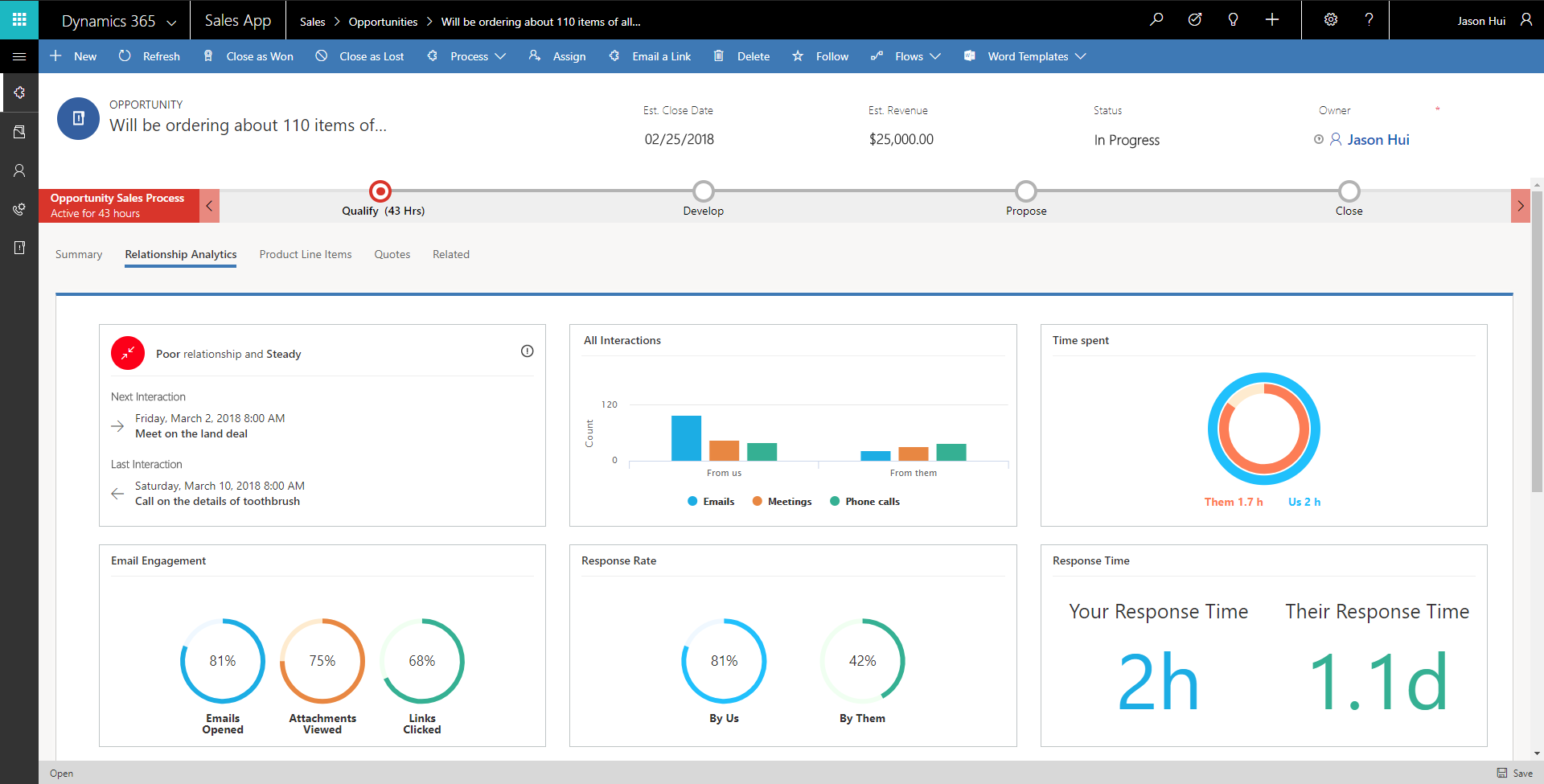
Task: Delete this opportunity
Action: (x=742, y=56)
